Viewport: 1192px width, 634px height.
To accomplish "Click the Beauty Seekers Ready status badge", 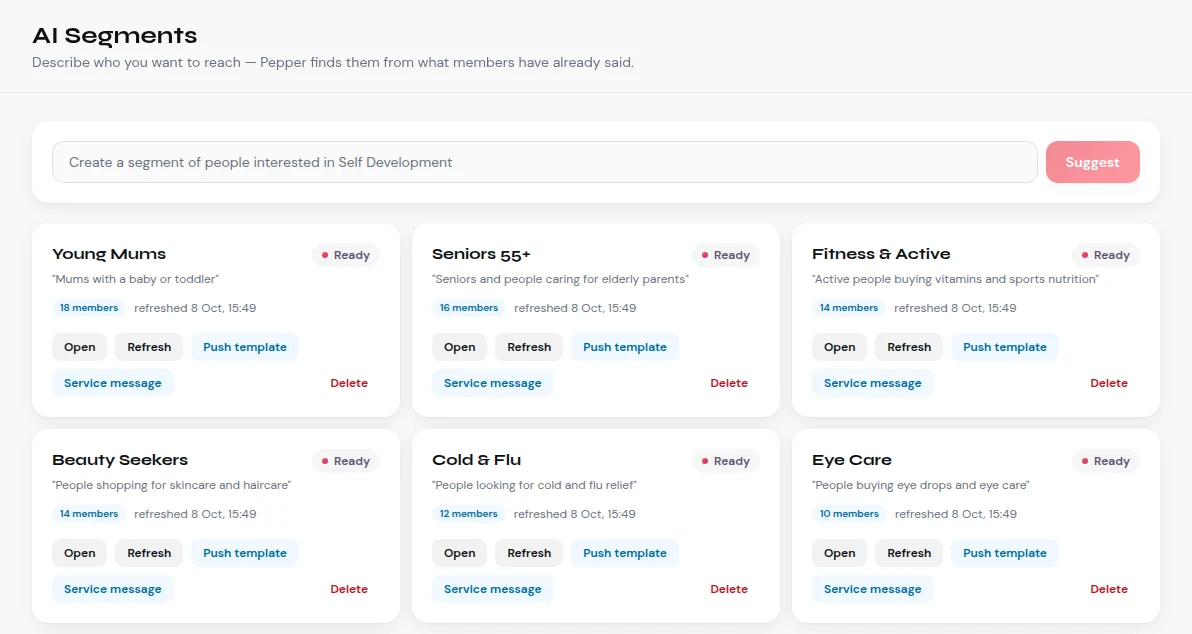I will pyautogui.click(x=346, y=461).
